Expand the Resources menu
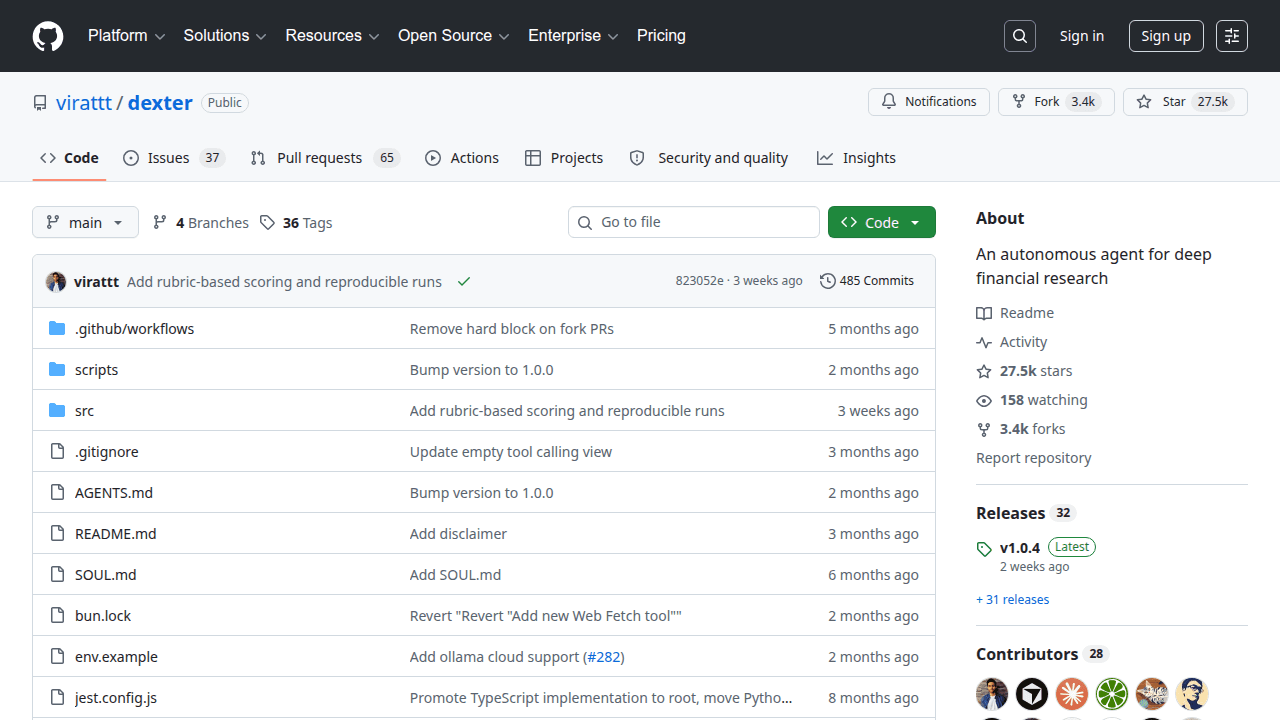This screenshot has width=1280, height=720. [x=332, y=36]
